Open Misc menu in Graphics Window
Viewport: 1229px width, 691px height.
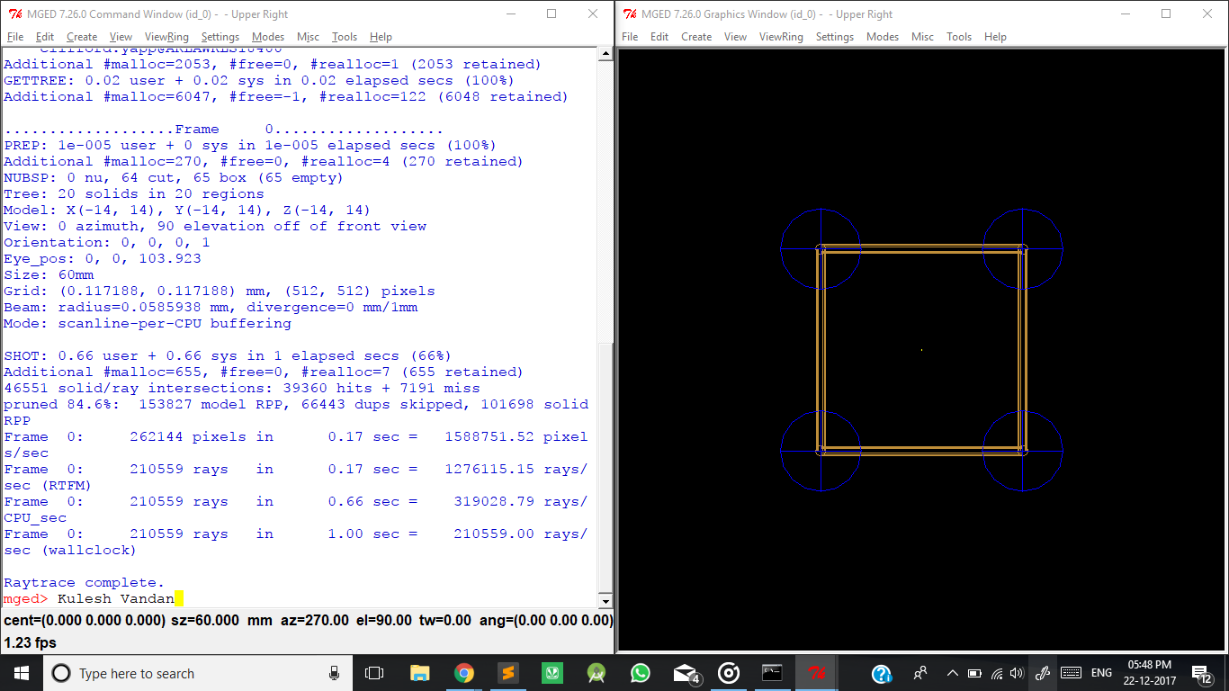pos(922,37)
